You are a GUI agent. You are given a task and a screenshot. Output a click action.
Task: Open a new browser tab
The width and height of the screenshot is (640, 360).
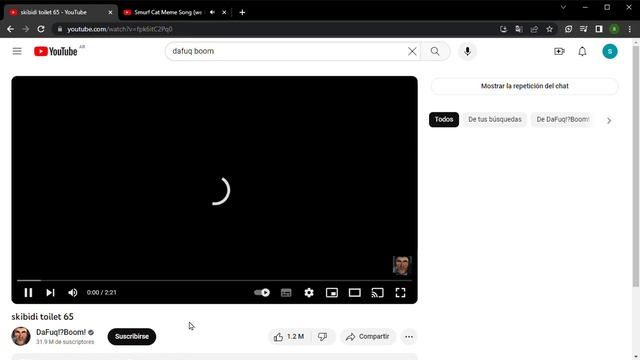pos(242,12)
